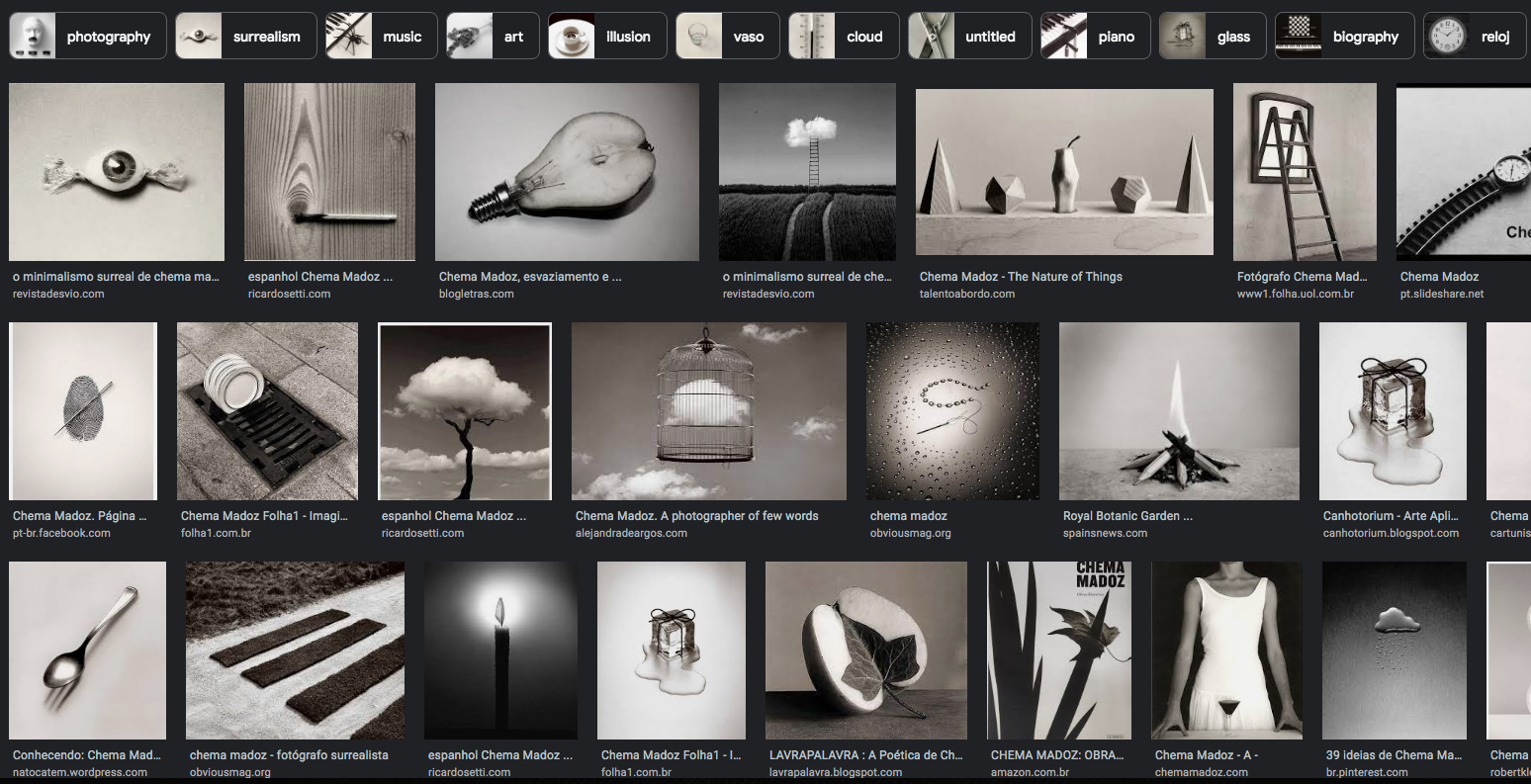Open 'CHEMA MADOZ: OBRA...' title link
This screenshot has width=1531, height=784.
(1057, 755)
